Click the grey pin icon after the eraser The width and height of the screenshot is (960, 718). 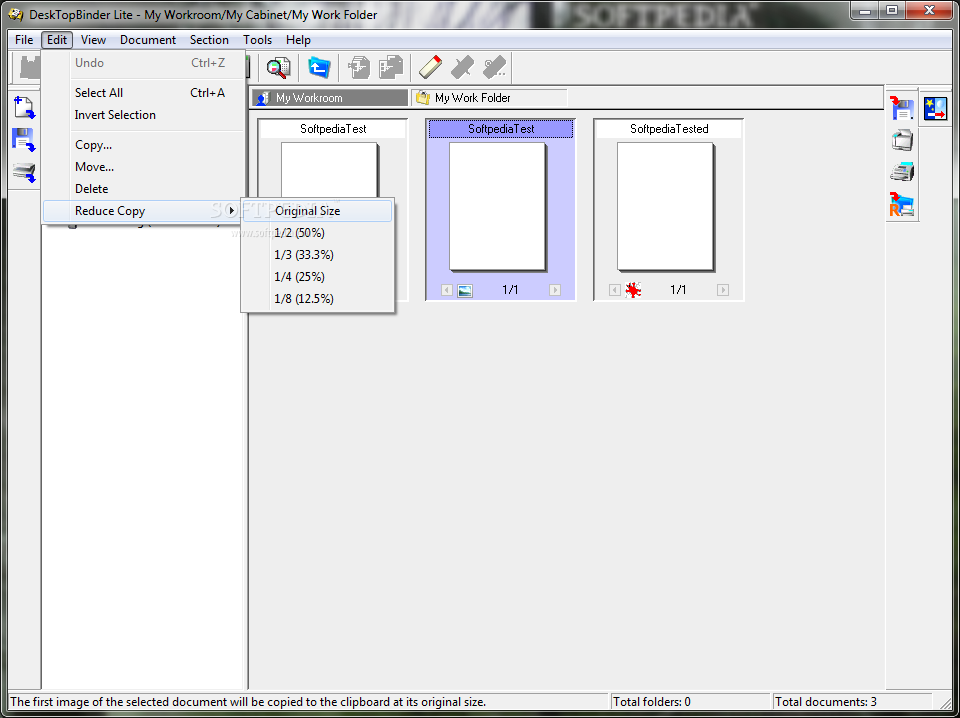click(x=462, y=67)
